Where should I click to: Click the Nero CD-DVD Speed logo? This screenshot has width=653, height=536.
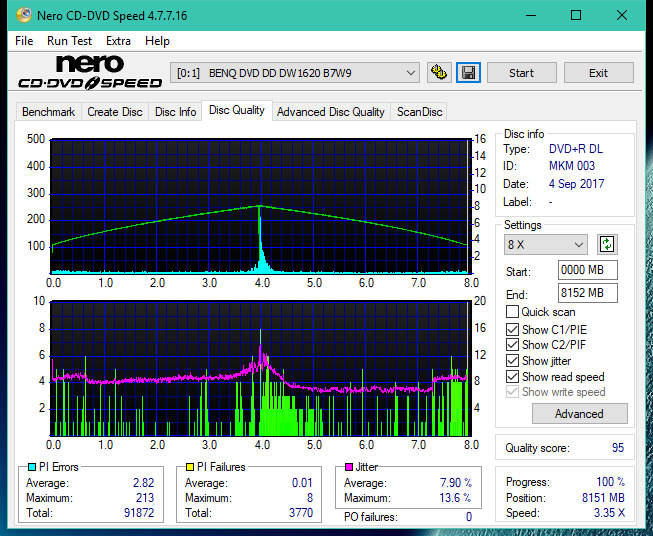click(90, 72)
